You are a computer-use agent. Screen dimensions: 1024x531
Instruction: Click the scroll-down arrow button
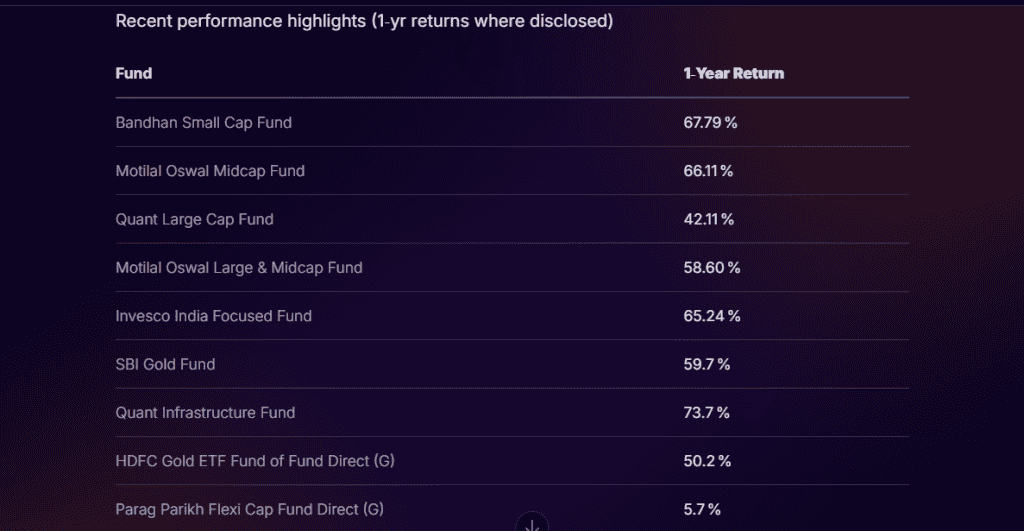tap(532, 523)
